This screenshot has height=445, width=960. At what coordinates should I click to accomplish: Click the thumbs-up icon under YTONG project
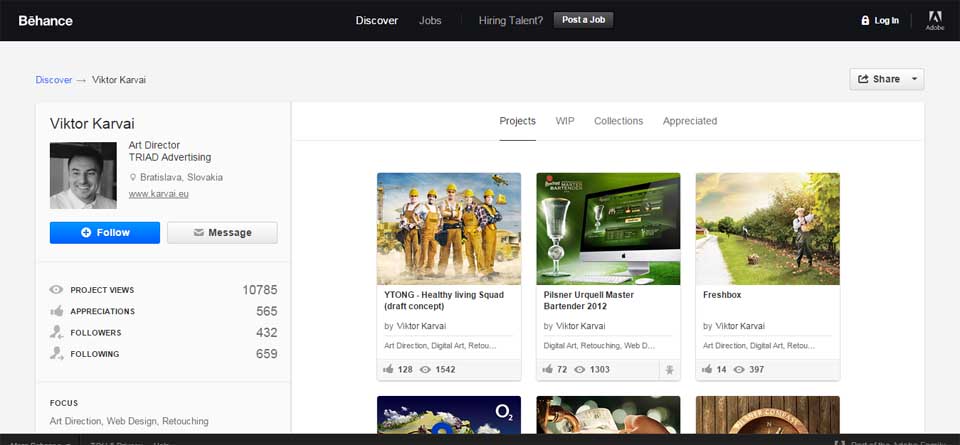pyautogui.click(x=388, y=370)
